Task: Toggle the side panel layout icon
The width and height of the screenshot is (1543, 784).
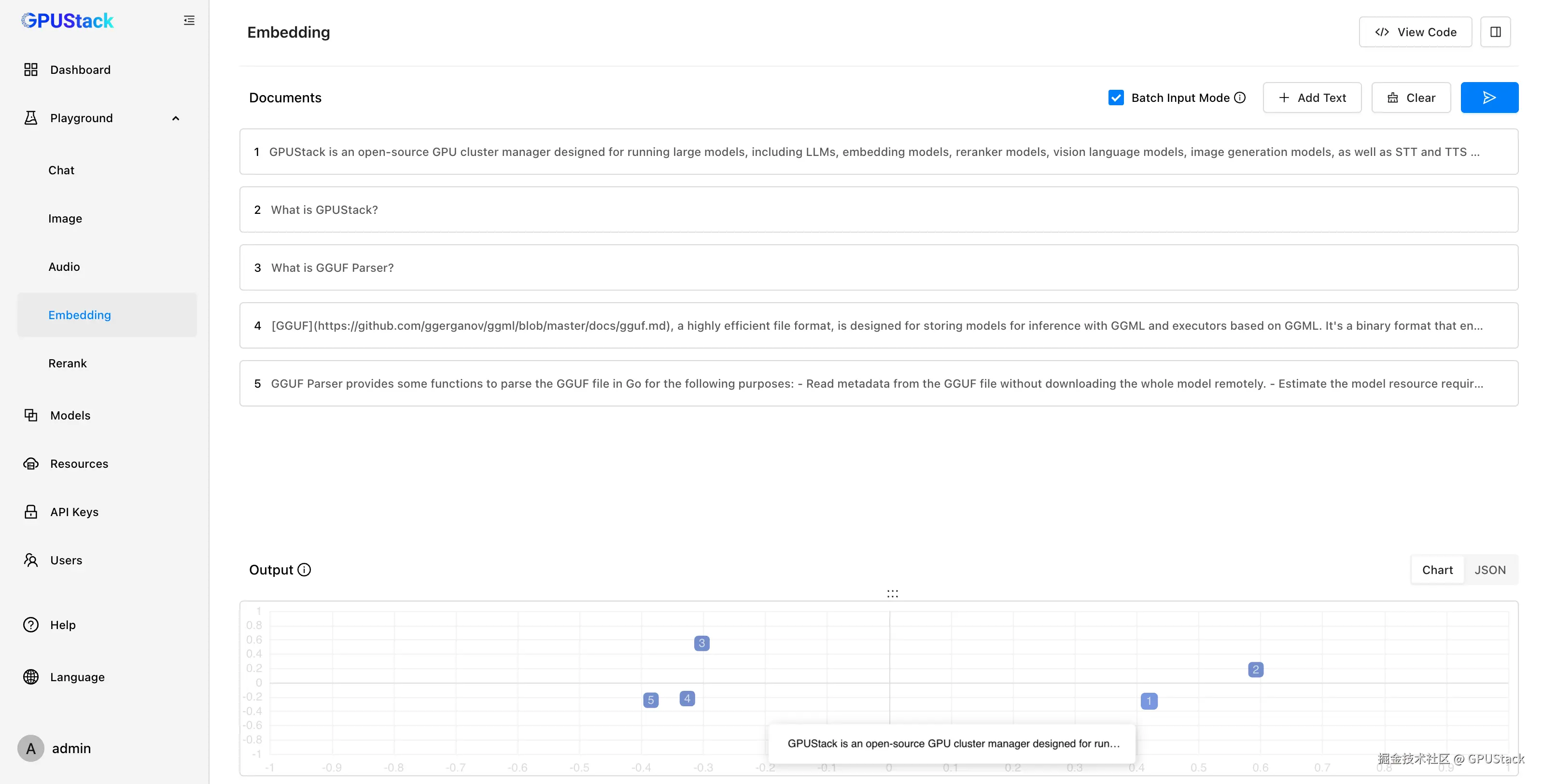Action: point(1495,32)
